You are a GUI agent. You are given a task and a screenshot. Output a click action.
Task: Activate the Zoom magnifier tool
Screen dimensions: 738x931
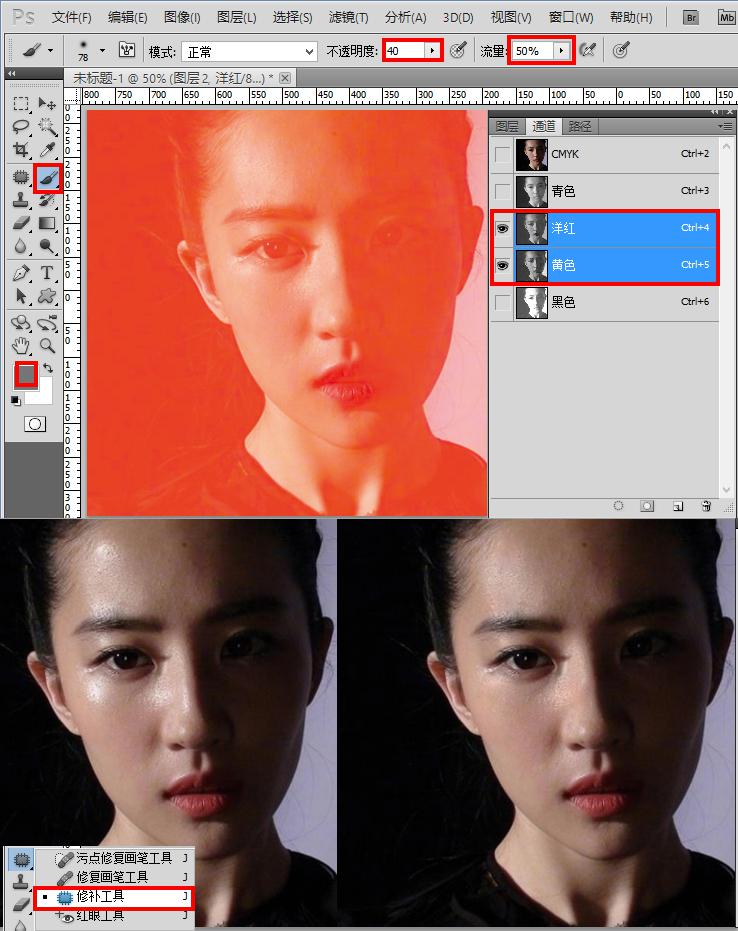(47, 346)
